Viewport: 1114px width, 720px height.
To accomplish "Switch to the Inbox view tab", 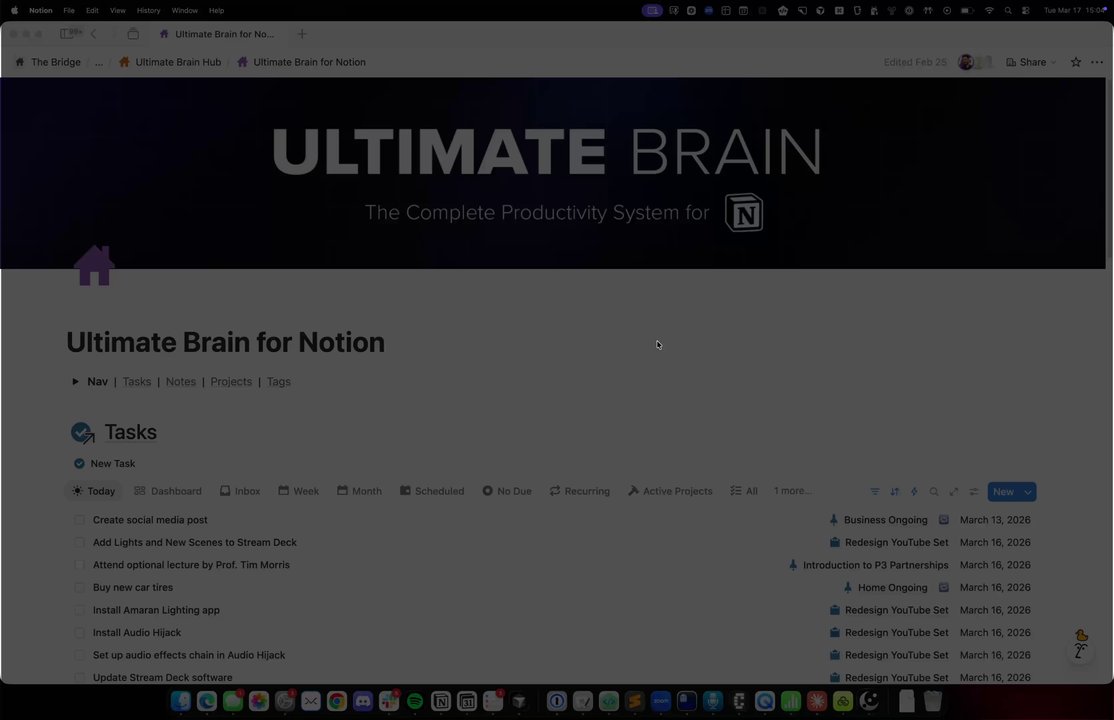I will click(239, 491).
